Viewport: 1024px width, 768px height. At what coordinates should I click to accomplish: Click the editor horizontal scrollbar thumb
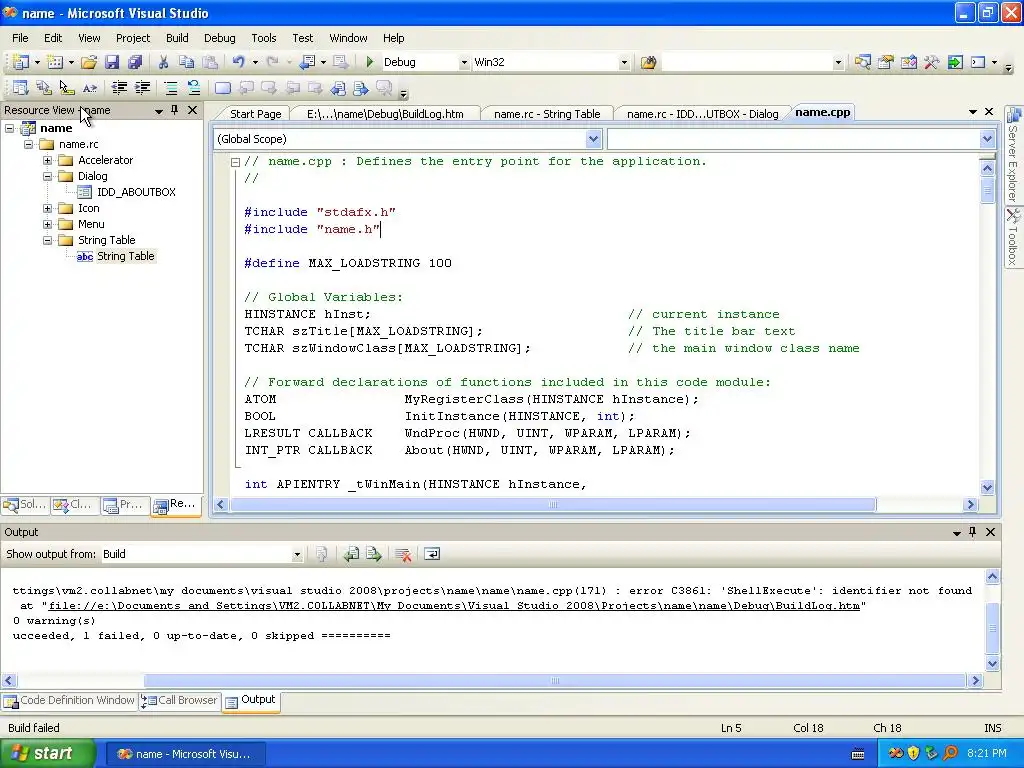(x=553, y=504)
